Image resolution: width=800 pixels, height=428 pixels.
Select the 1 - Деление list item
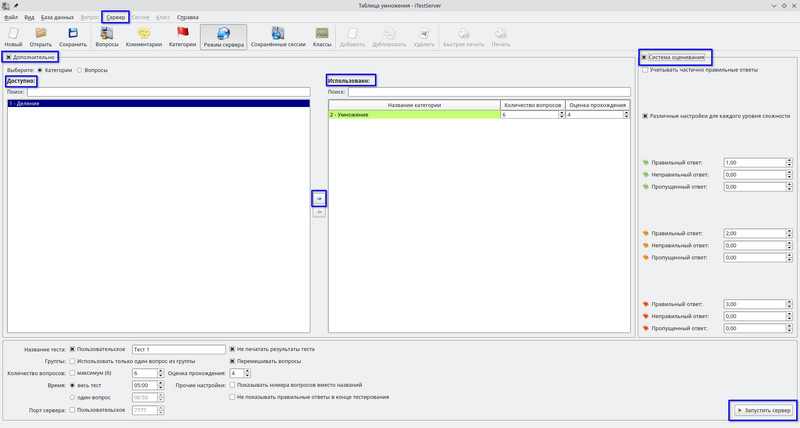click(150, 103)
